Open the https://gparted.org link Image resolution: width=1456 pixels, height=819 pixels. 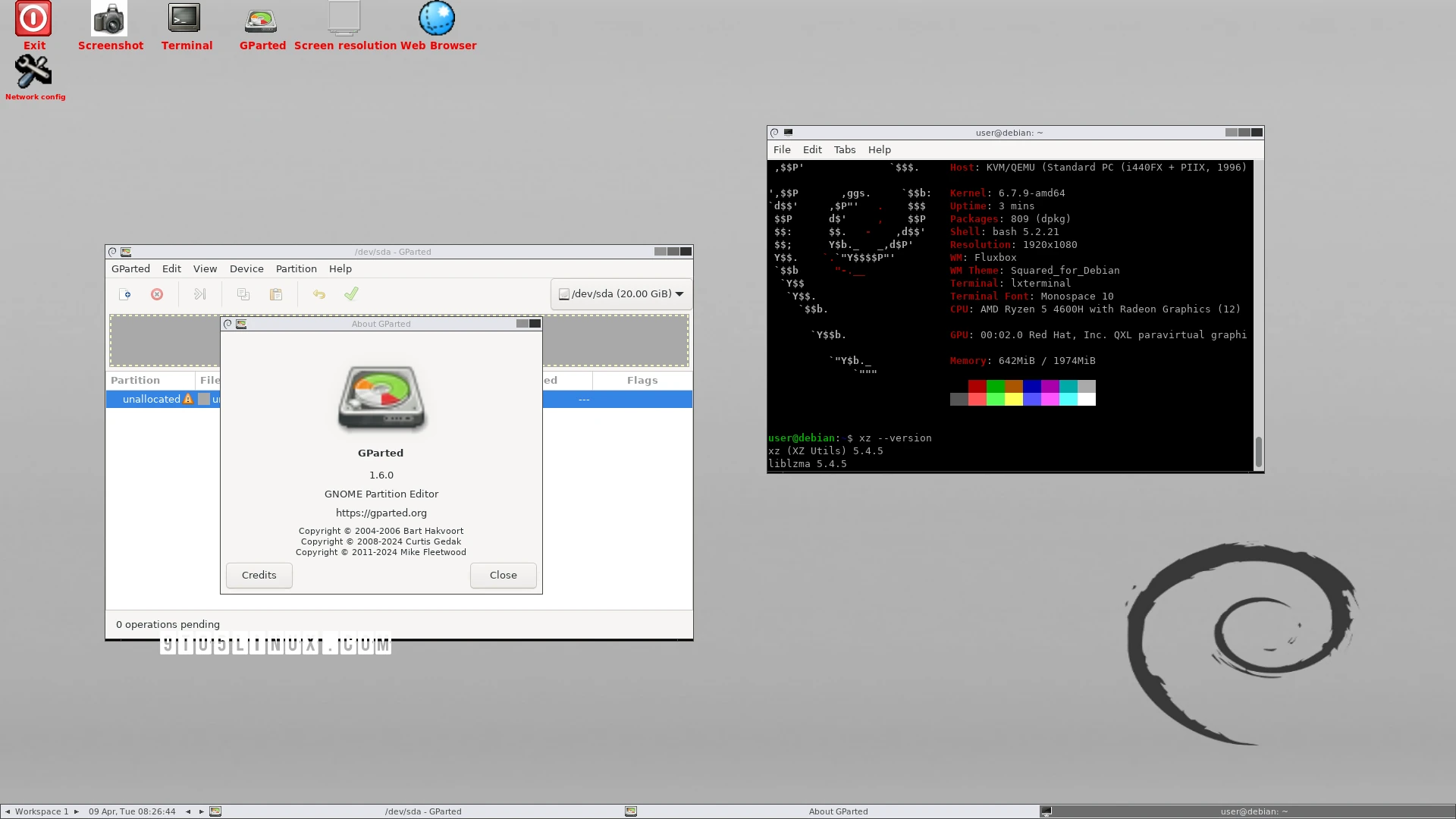click(x=381, y=513)
